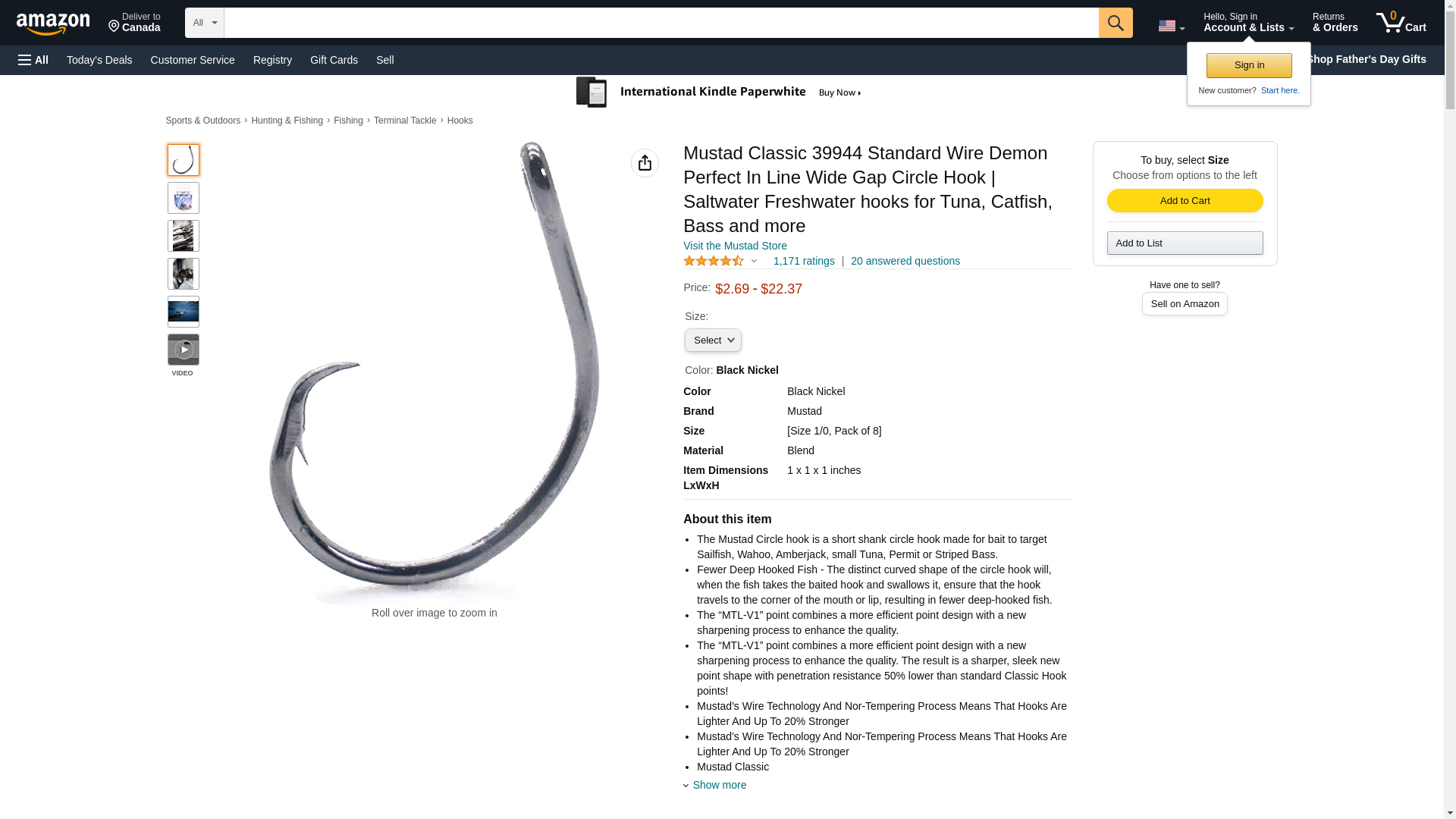This screenshot has width=1456, height=819.
Task: Open Today's Deals in the nav bar
Action: [x=99, y=60]
